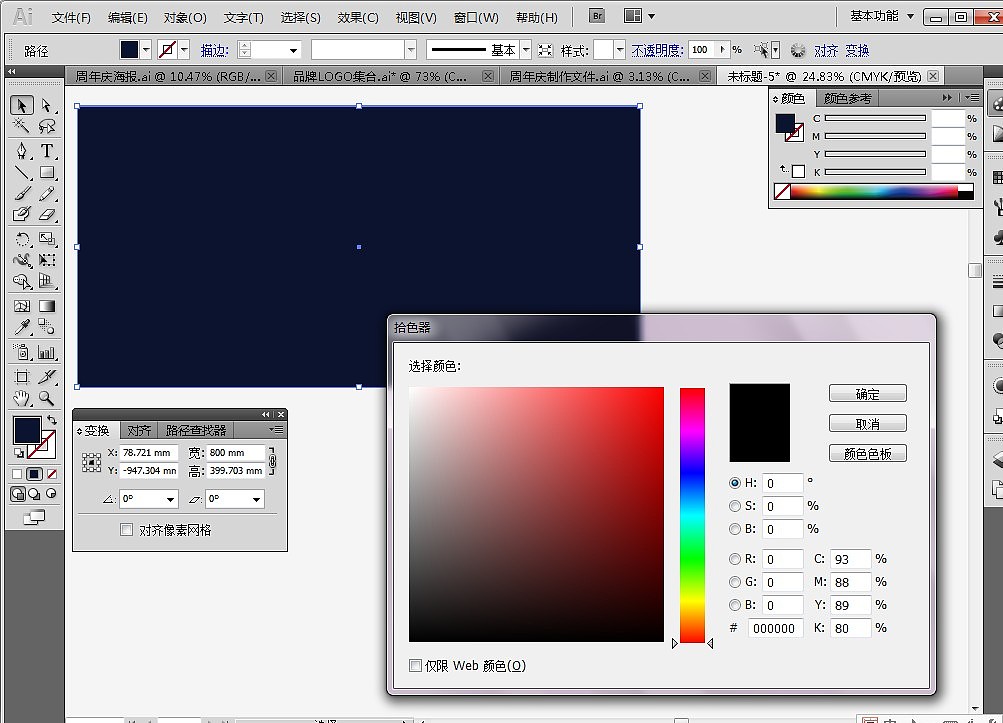This screenshot has height=723, width=1003.
Task: Select the Zoom magnifier tool
Action: tap(46, 398)
